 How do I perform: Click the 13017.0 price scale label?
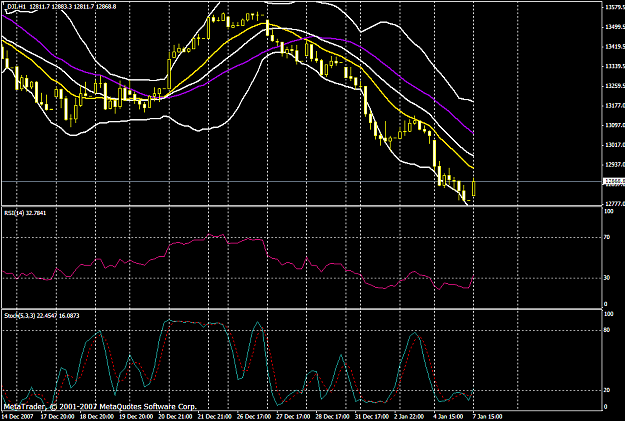point(615,145)
